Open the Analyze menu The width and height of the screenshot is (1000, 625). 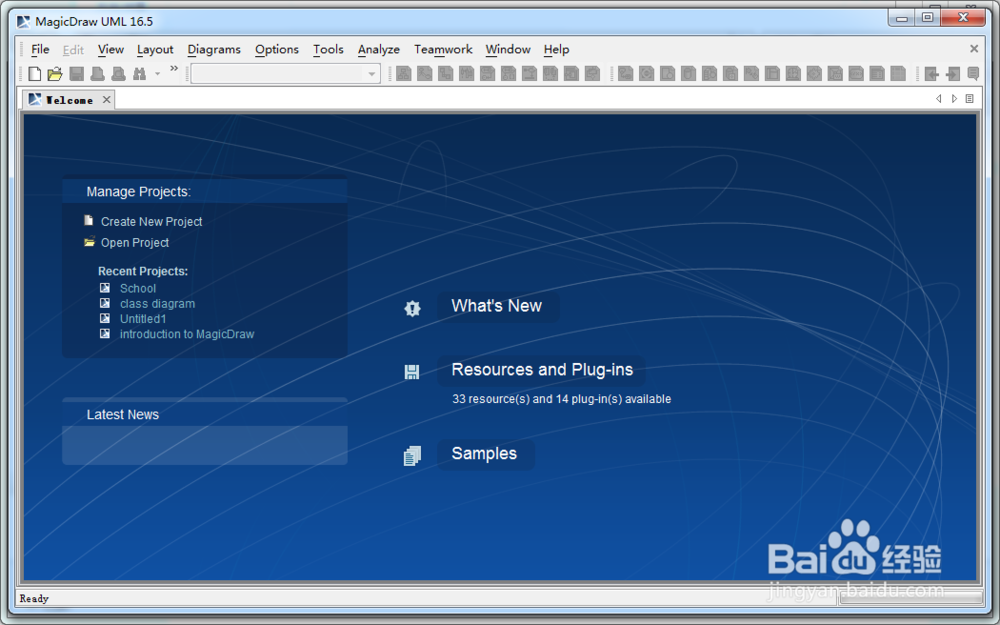(378, 49)
